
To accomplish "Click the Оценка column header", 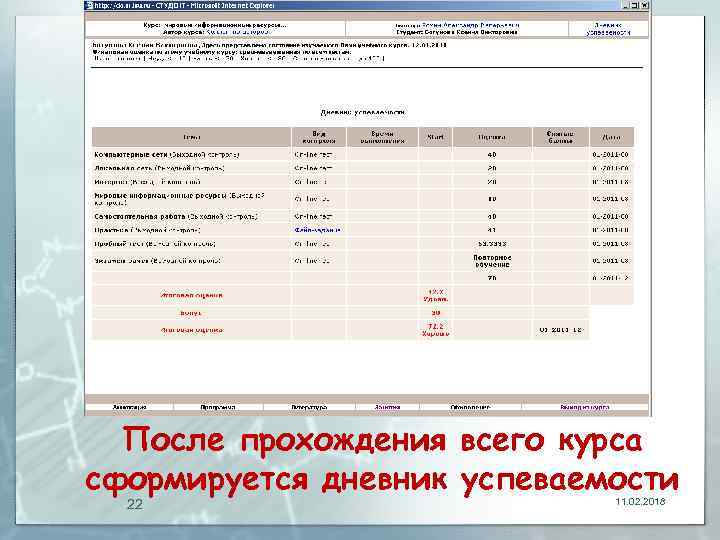I will (x=492, y=137).
